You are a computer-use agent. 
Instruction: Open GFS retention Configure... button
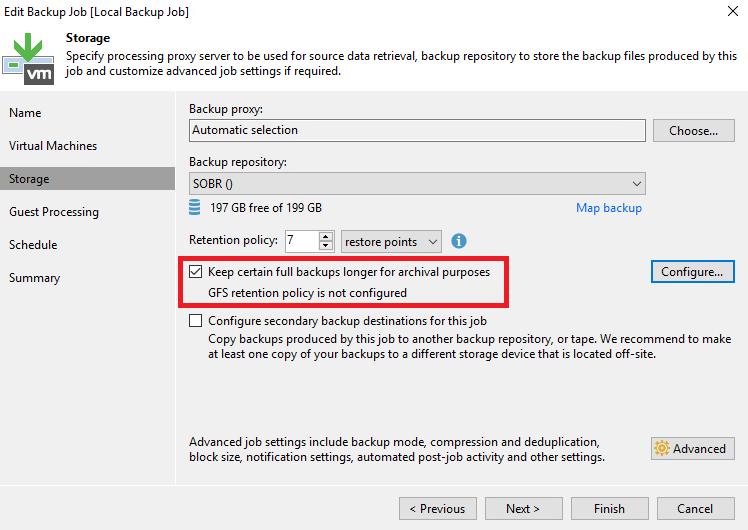pyautogui.click(x=692, y=272)
